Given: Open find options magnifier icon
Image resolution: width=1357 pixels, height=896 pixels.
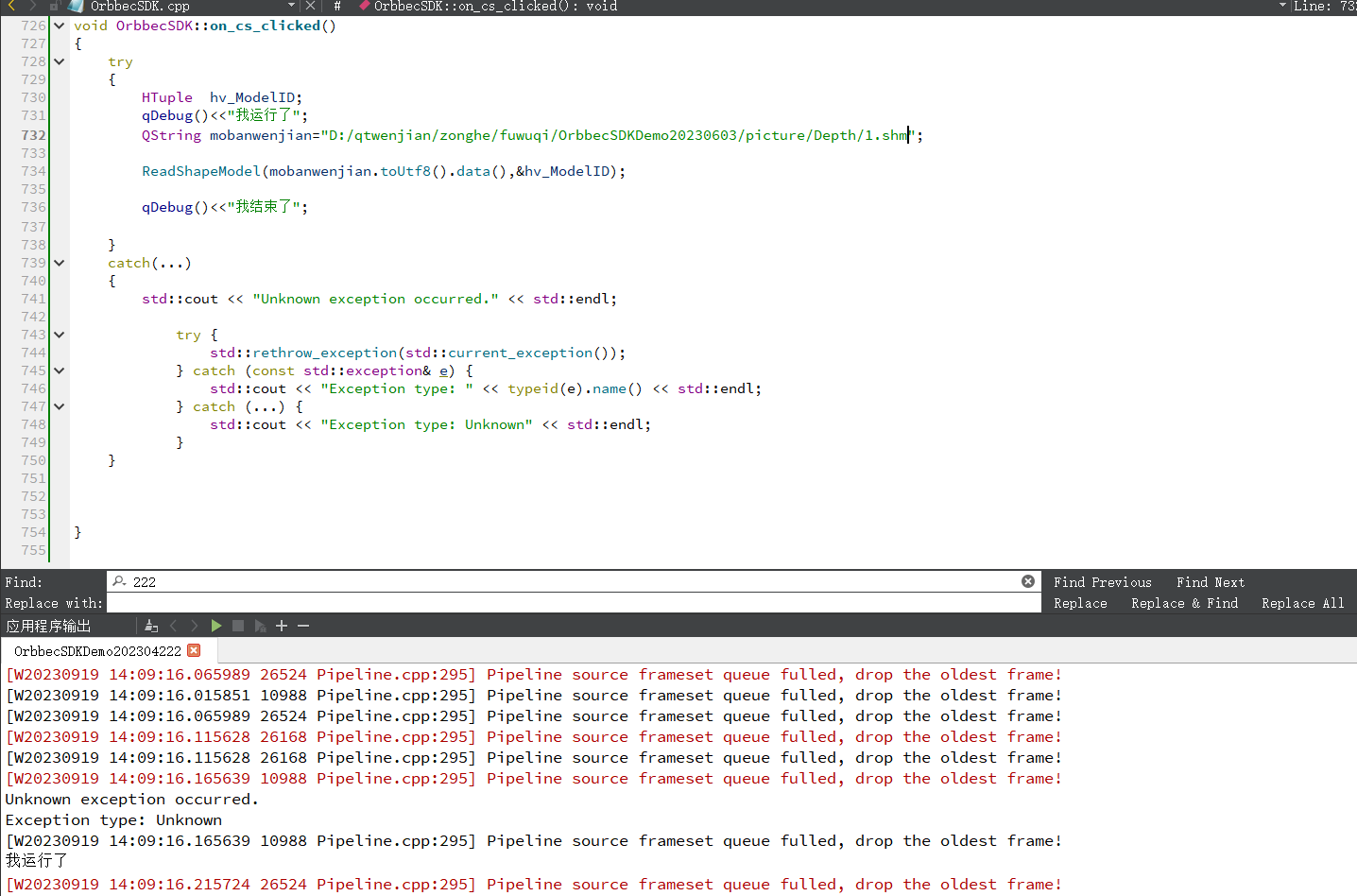Looking at the screenshot, I should click(x=120, y=581).
